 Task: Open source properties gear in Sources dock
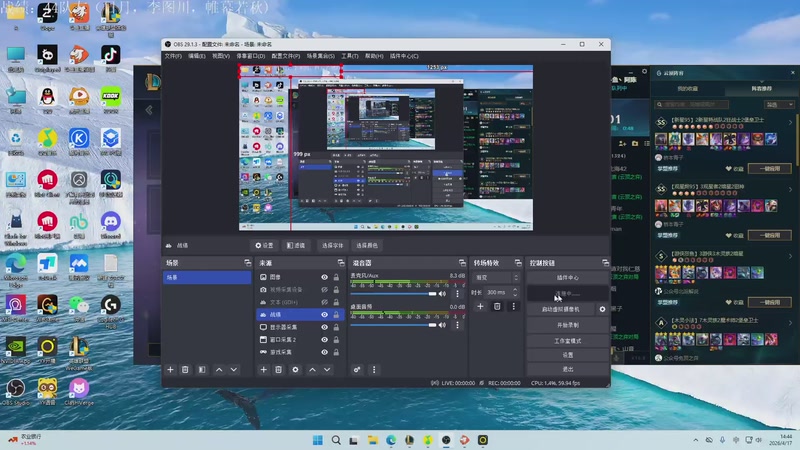pyautogui.click(x=295, y=369)
